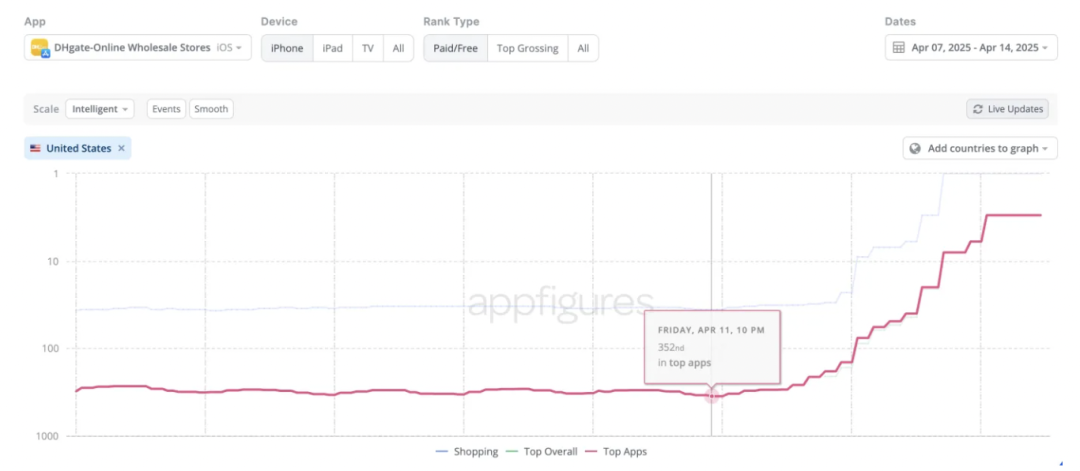The width and height of the screenshot is (1080, 471).
Task: Click the United States flag icon
Action: click(36, 148)
